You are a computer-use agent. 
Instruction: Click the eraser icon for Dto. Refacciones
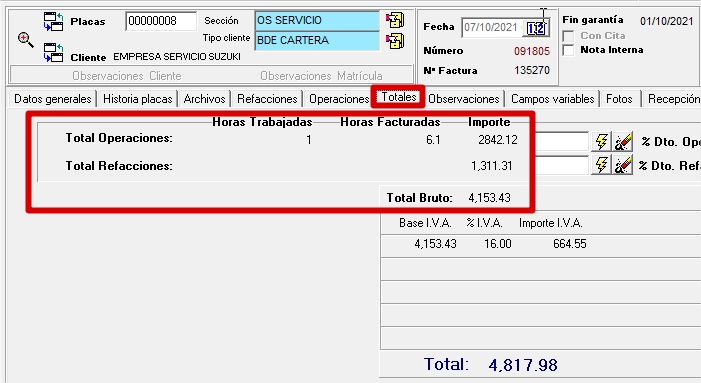click(x=622, y=165)
